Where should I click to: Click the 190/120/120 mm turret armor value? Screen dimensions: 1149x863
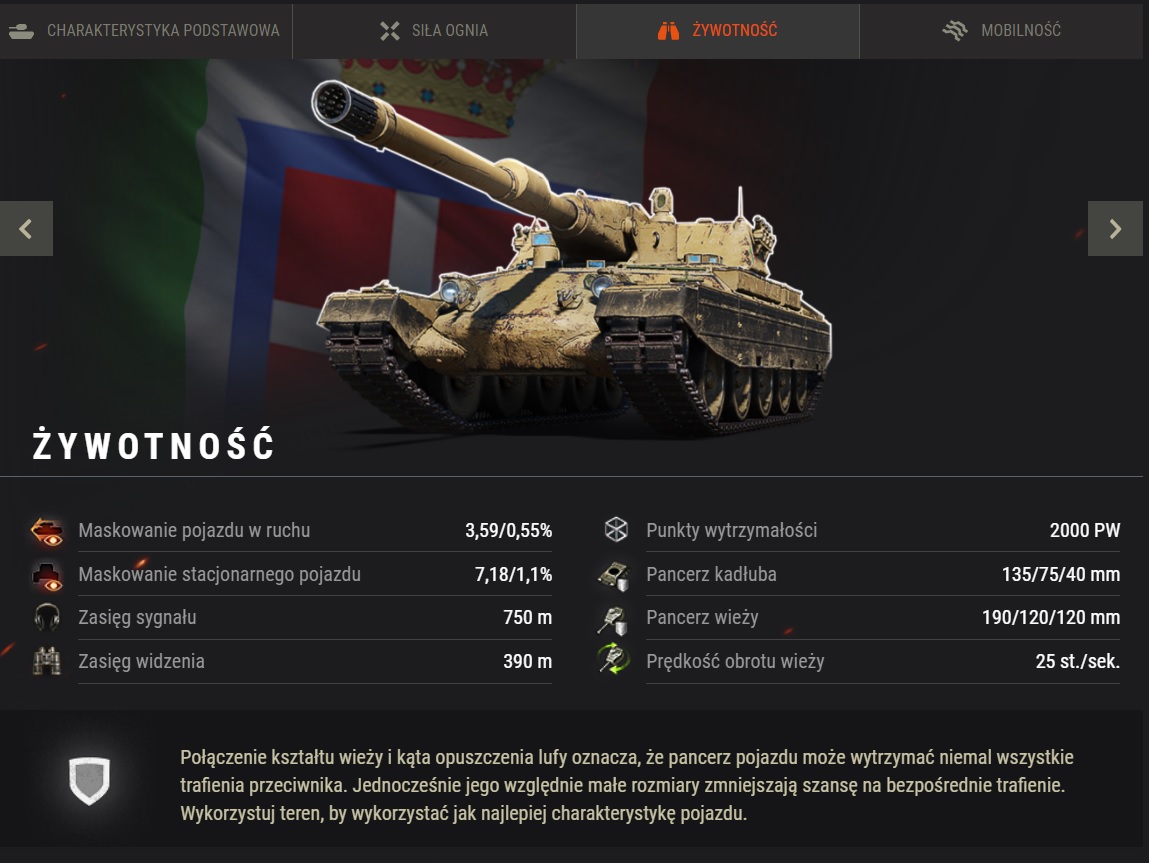(x=1051, y=618)
